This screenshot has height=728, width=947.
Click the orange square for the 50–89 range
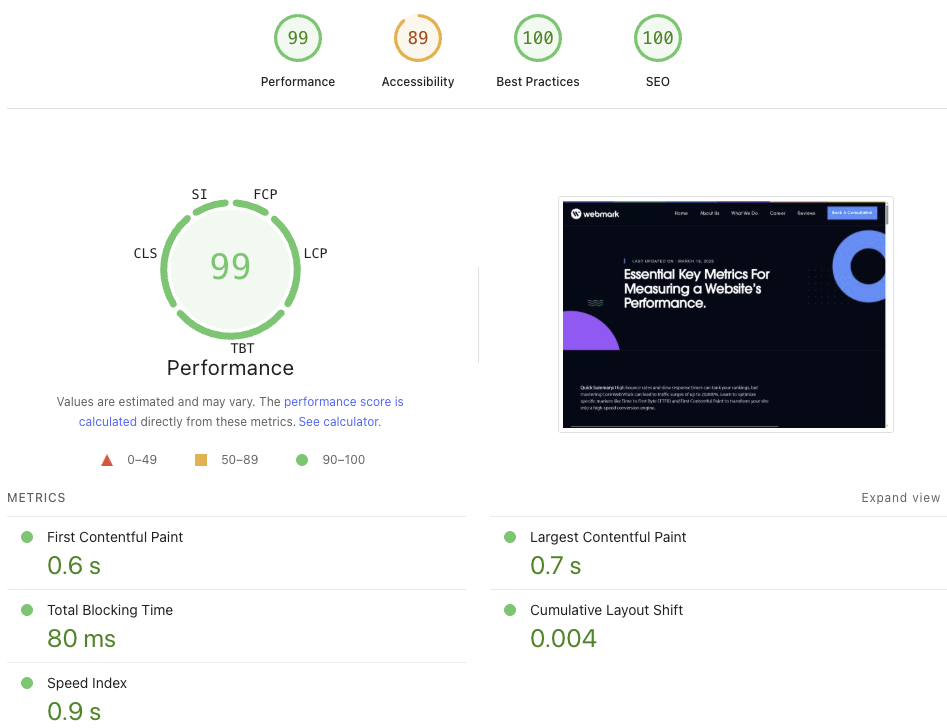(x=203, y=459)
